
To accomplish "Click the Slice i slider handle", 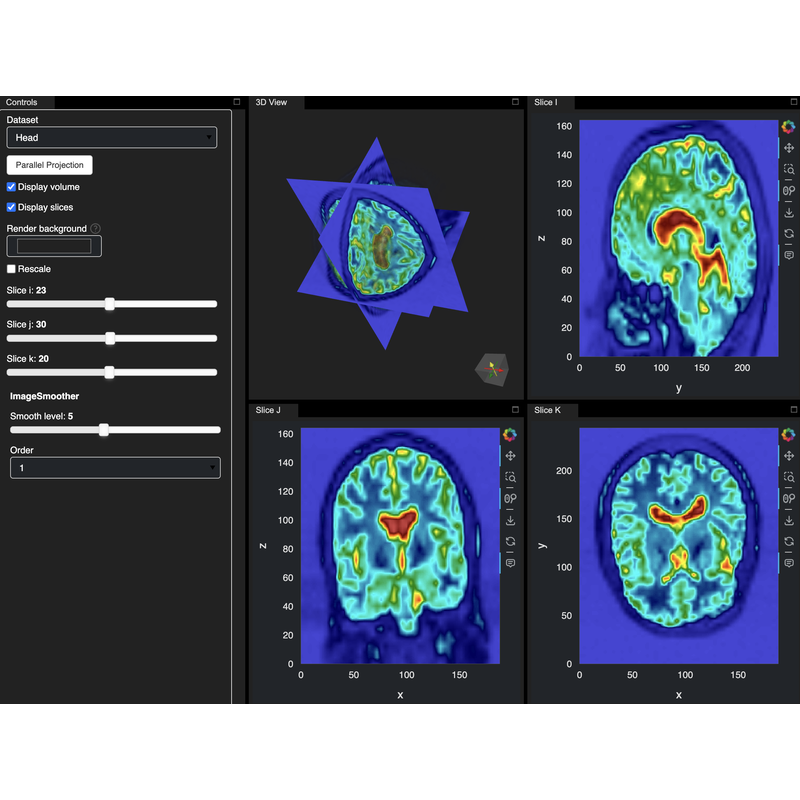I will [110, 304].
